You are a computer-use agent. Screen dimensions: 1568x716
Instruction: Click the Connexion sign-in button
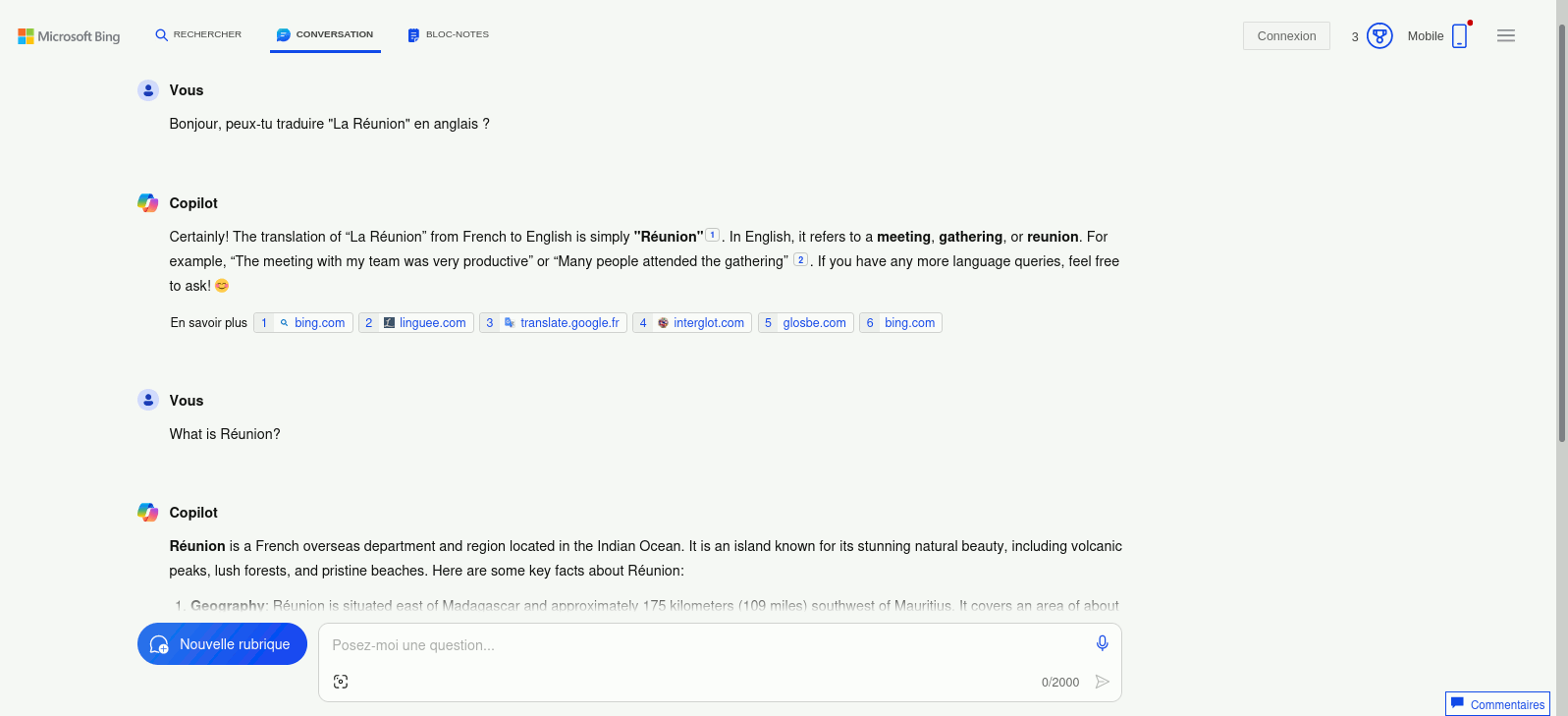[1286, 36]
